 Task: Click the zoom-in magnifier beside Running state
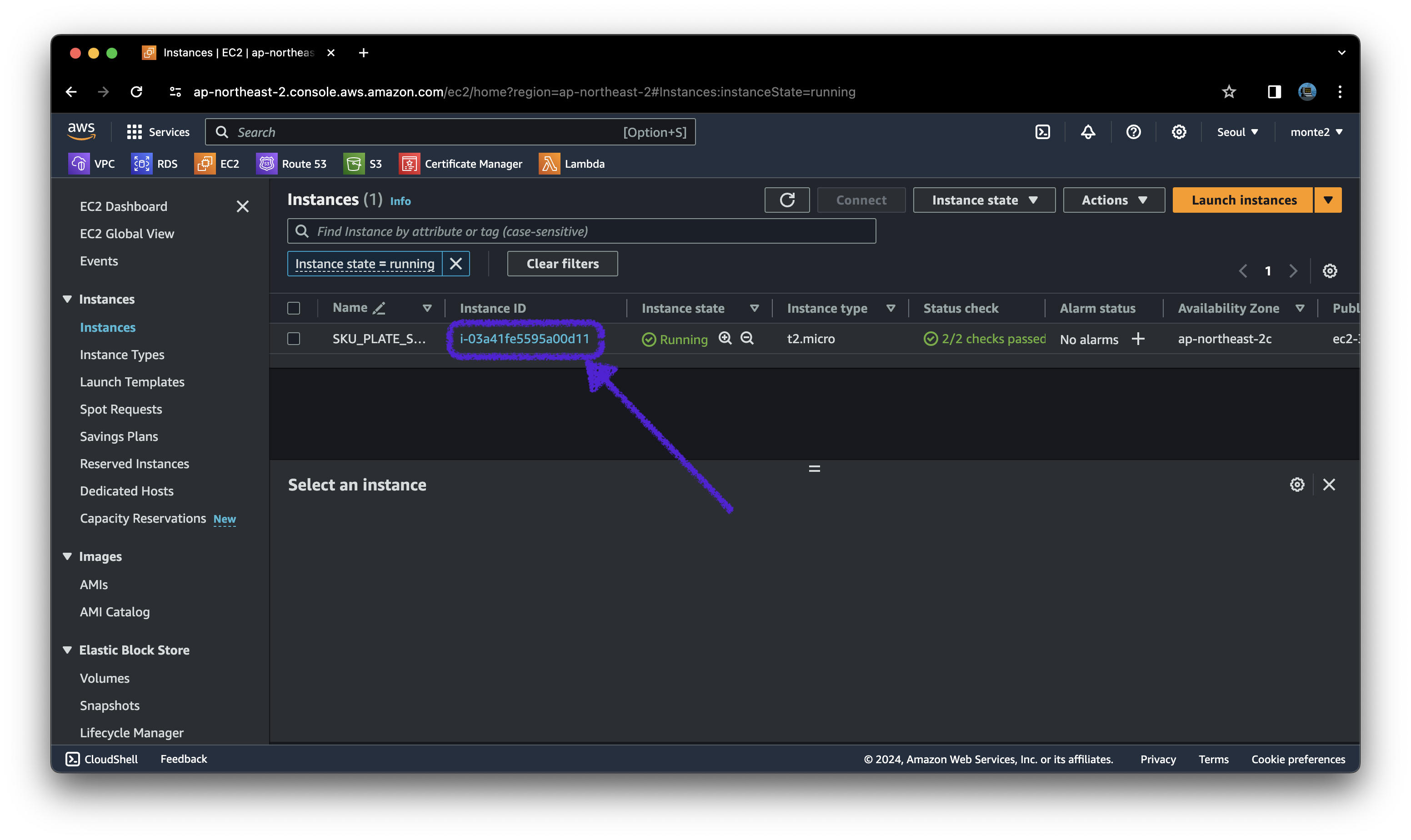click(725, 339)
